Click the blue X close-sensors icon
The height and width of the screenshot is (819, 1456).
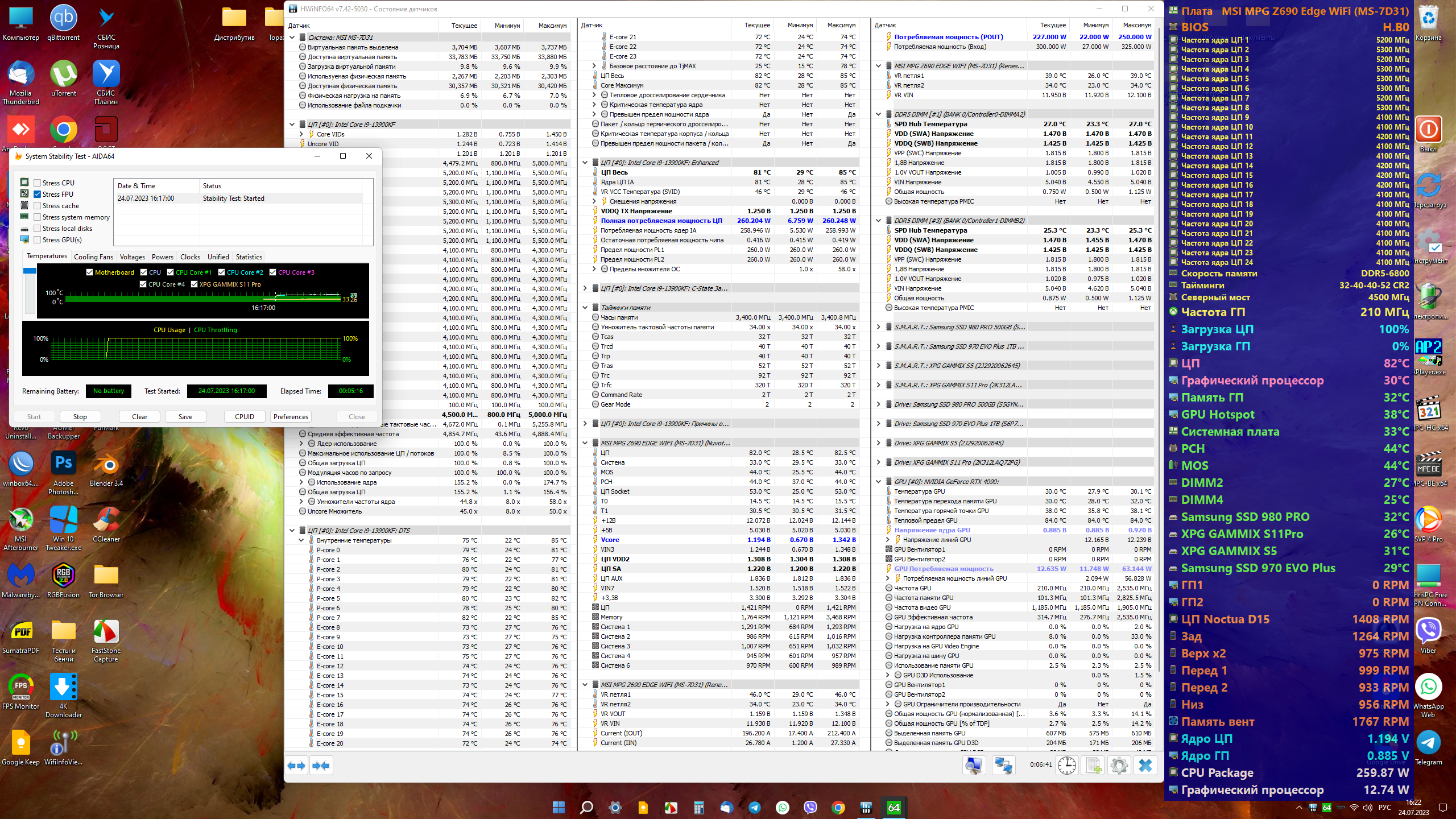(1145, 766)
